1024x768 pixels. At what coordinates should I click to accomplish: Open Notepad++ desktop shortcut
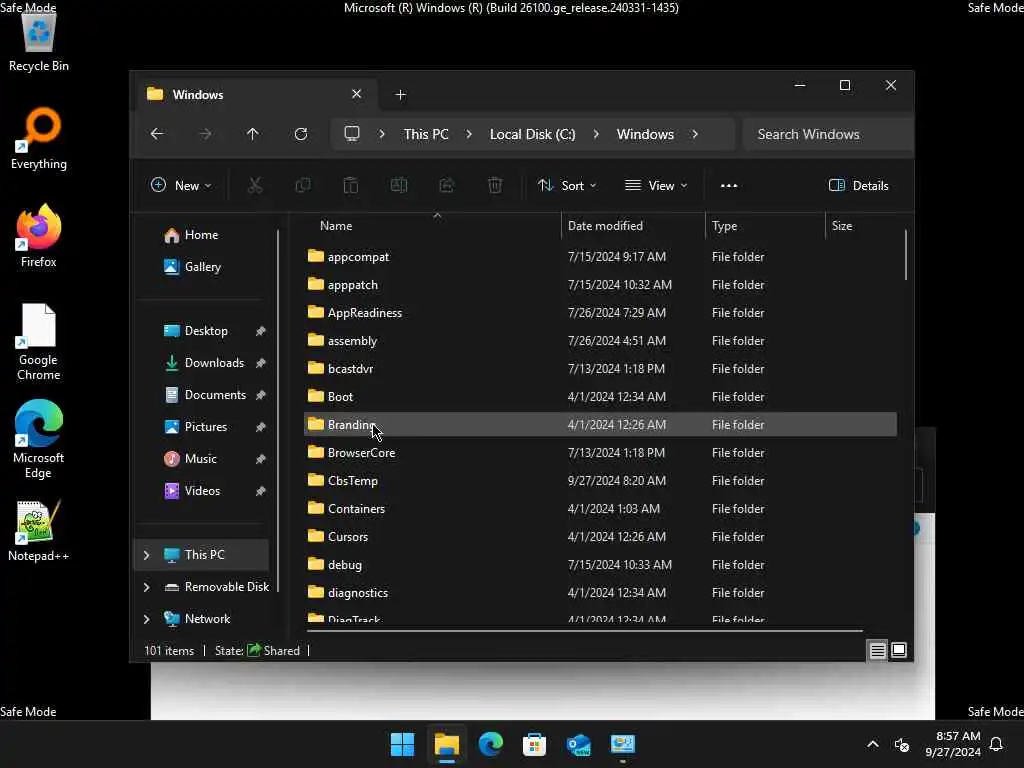click(x=39, y=531)
